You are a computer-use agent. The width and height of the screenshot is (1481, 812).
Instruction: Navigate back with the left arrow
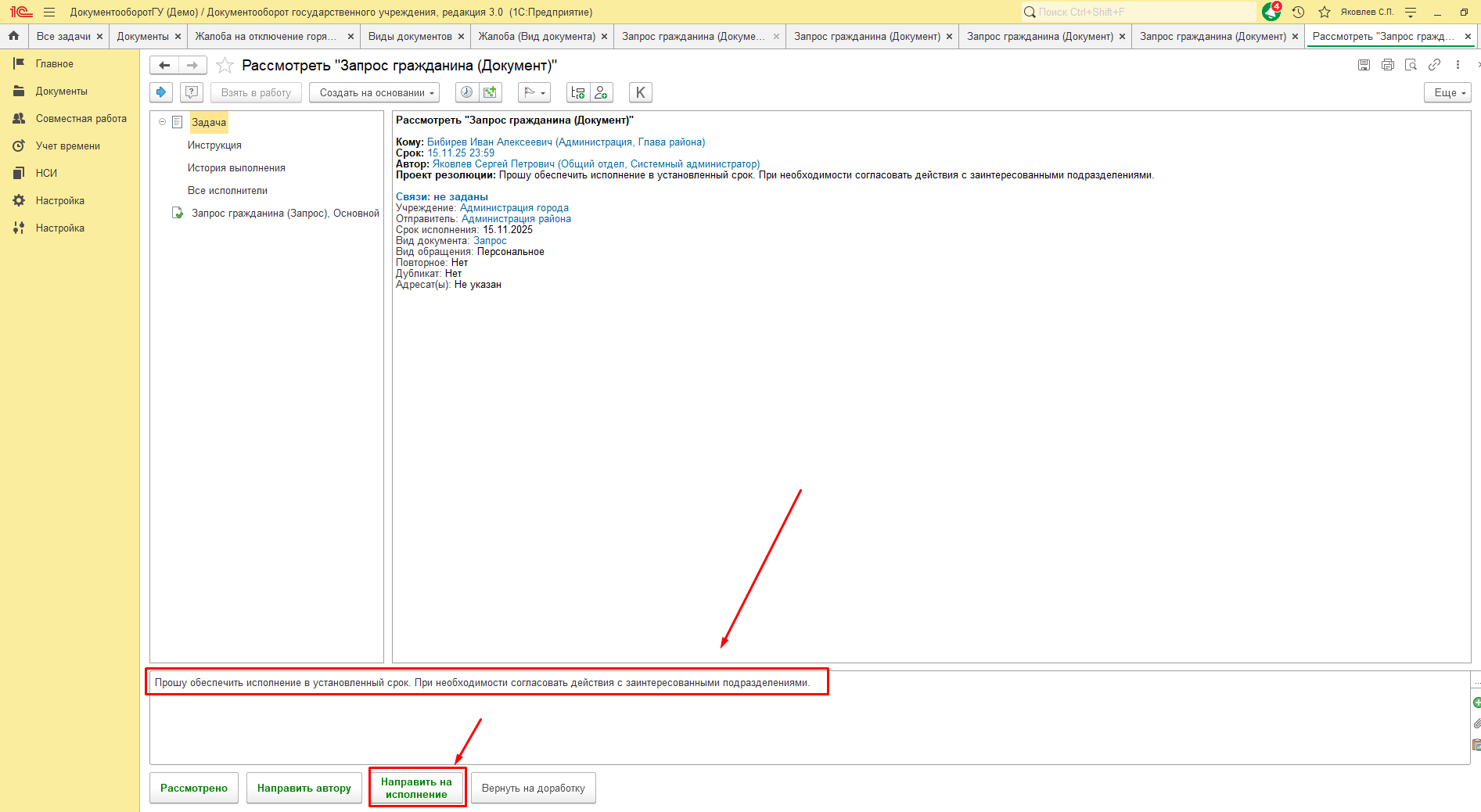point(164,66)
